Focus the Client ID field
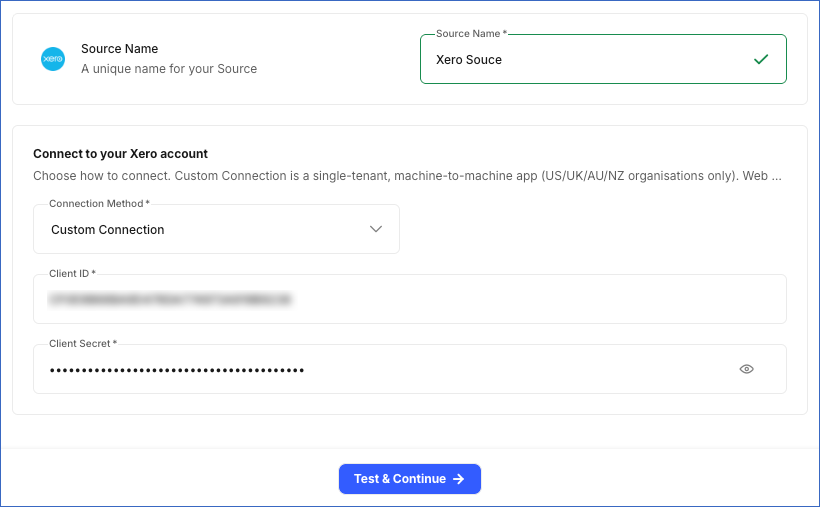This screenshot has width=820, height=507. [x=409, y=299]
